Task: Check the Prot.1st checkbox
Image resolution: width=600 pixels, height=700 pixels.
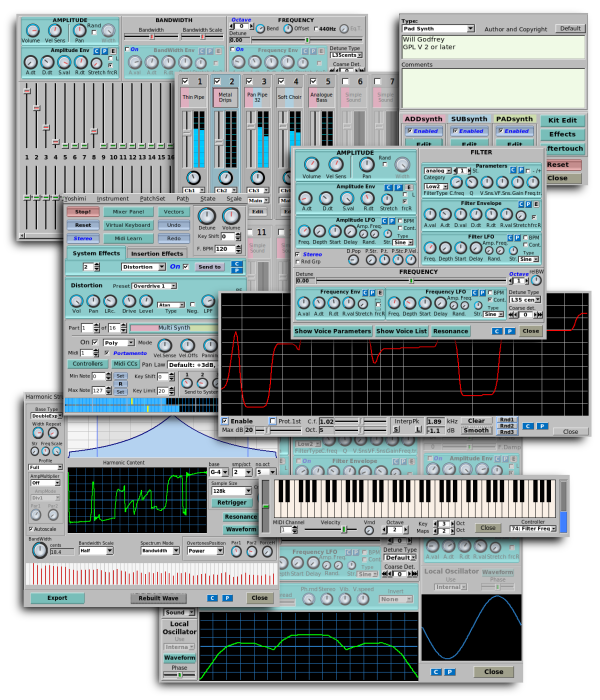Action: pyautogui.click(x=273, y=421)
